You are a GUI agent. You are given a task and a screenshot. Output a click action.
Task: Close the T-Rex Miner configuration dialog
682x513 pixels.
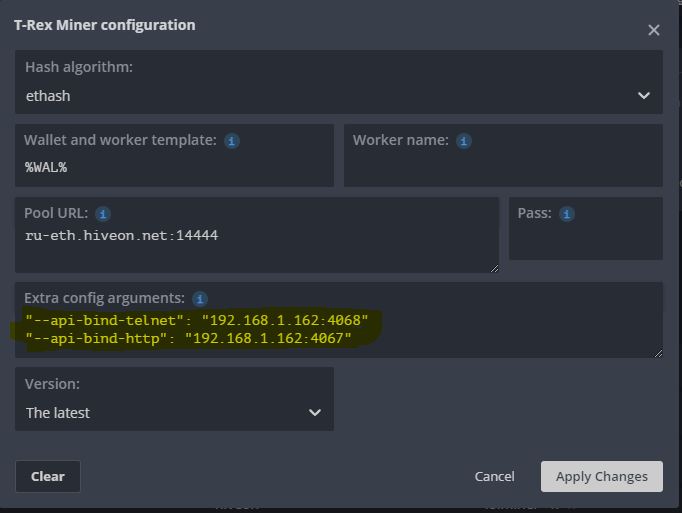click(x=653, y=30)
